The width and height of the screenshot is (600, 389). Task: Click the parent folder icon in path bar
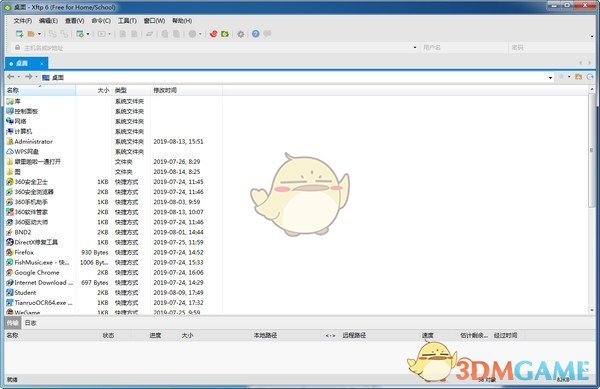(579, 77)
